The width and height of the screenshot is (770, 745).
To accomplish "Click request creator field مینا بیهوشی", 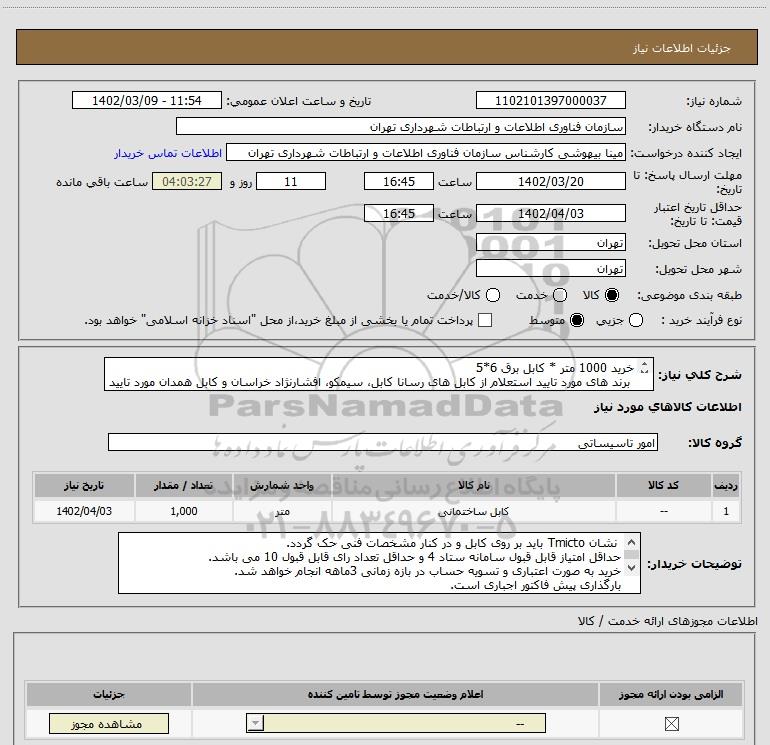I will pos(426,153).
